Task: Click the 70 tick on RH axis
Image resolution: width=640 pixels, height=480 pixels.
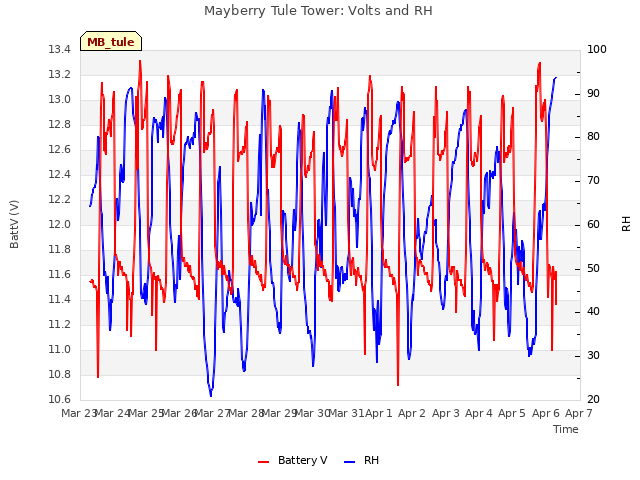Action: click(593, 181)
